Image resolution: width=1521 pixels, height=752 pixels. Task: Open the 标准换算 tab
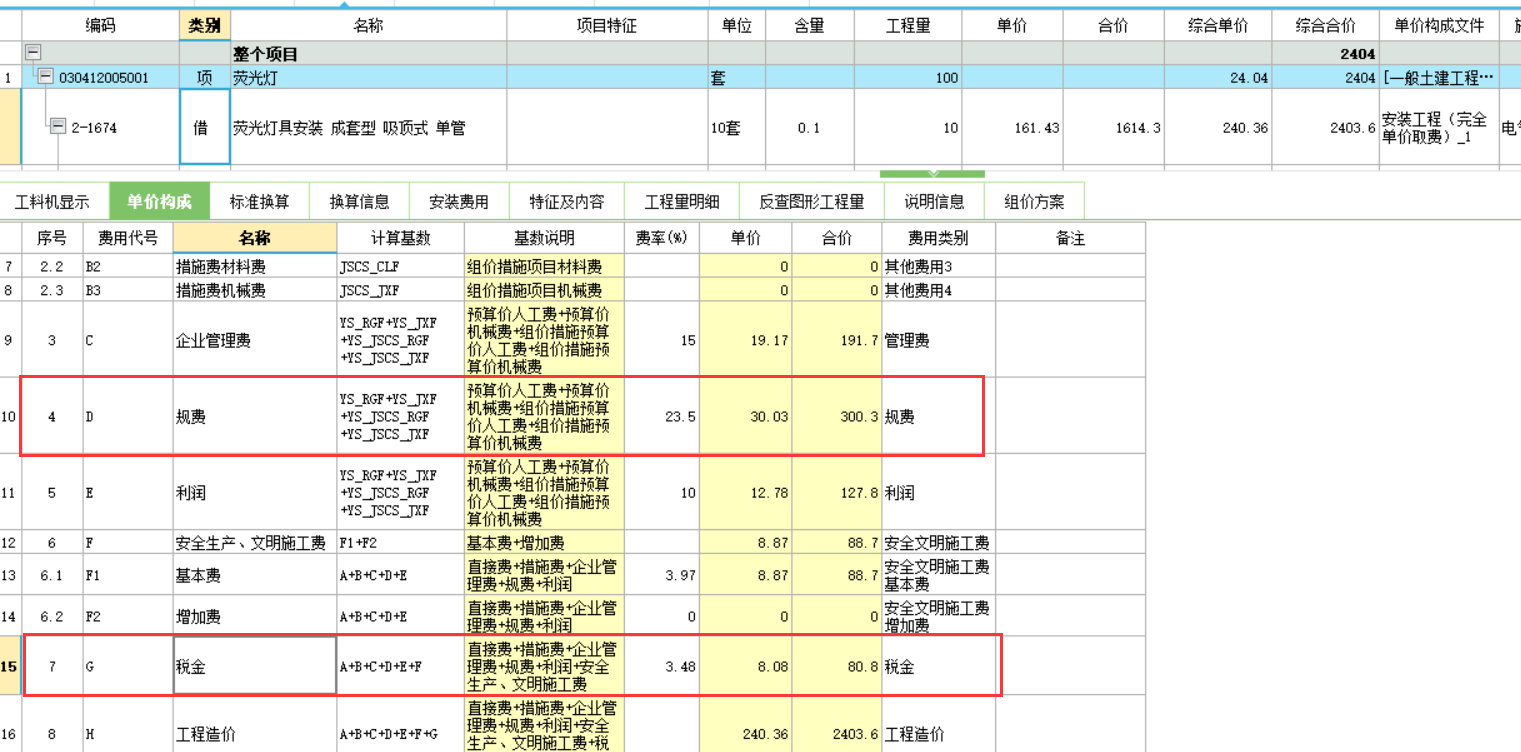pyautogui.click(x=259, y=201)
